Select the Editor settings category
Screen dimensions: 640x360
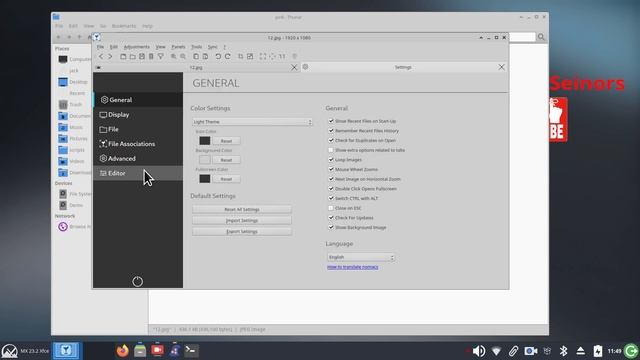(138, 173)
